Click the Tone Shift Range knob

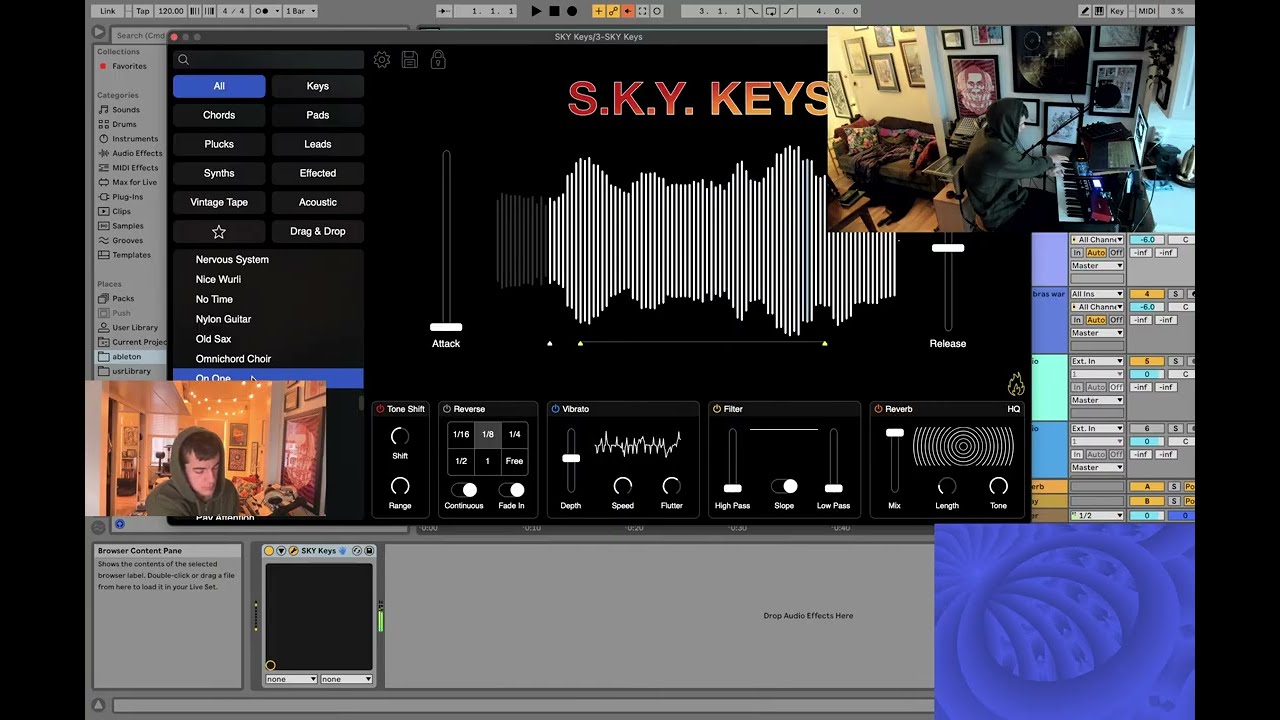pos(400,486)
